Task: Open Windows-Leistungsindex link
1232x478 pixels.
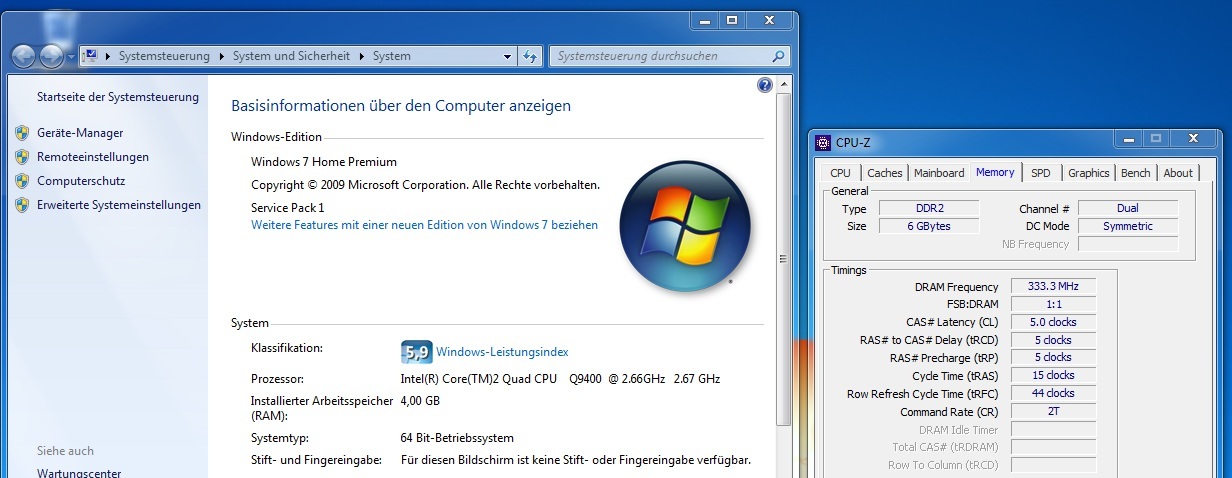Action: [502, 352]
